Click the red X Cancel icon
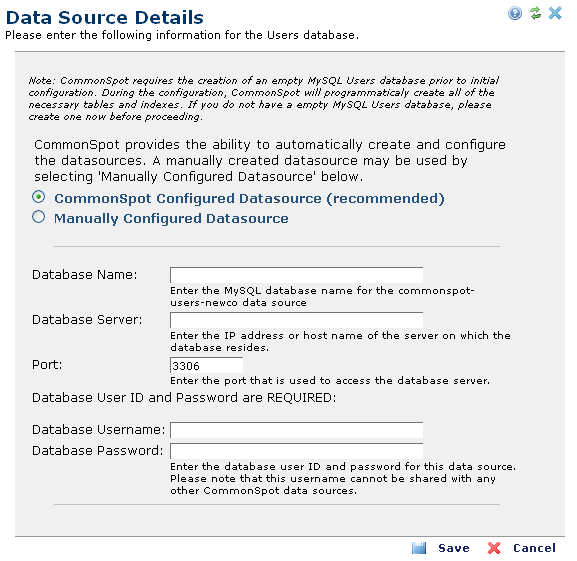The width and height of the screenshot is (577, 561). tap(494, 548)
